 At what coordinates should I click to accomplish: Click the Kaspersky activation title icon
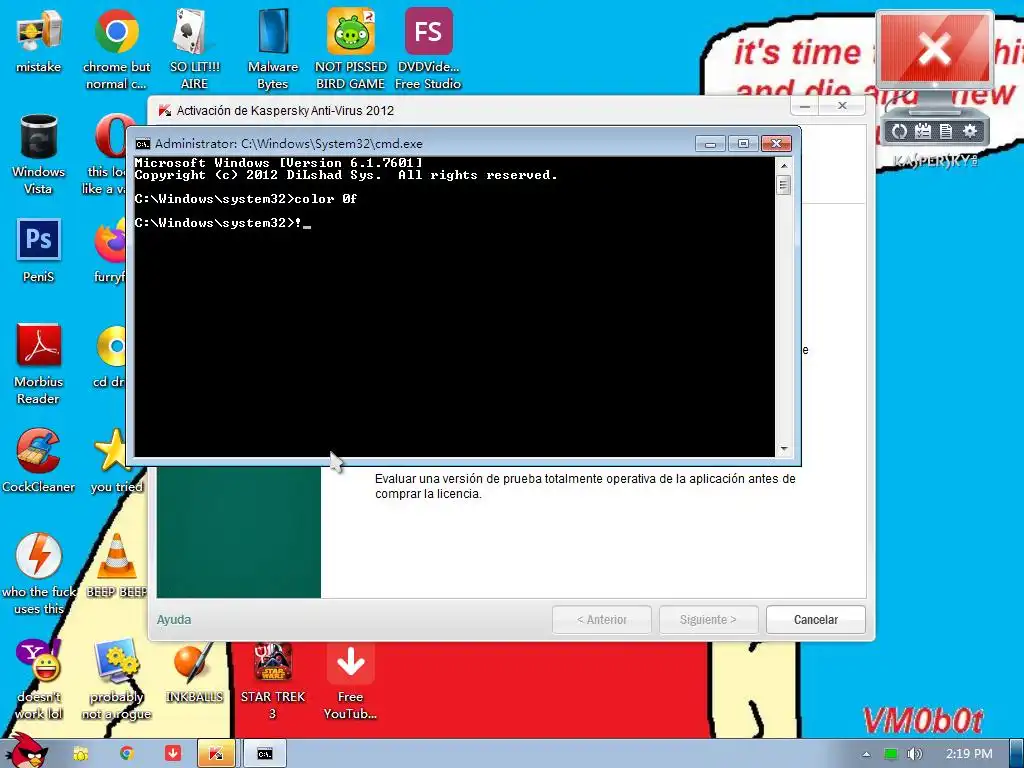[165, 110]
